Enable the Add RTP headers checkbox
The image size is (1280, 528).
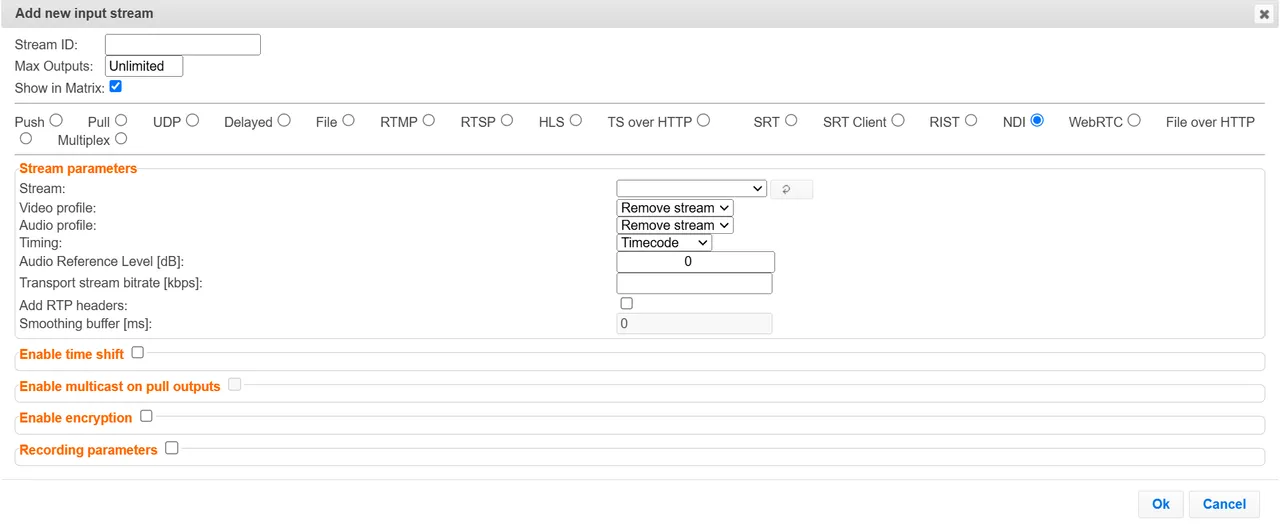[x=627, y=303]
